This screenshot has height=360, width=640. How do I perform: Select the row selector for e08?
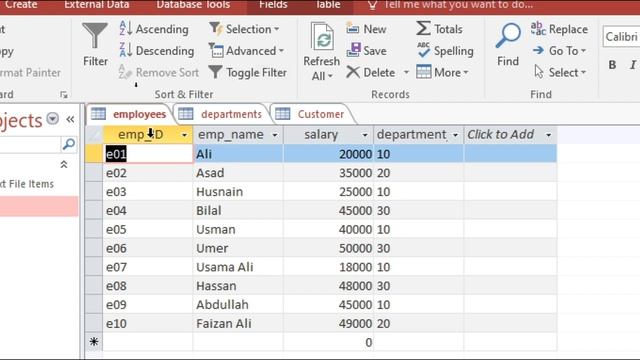(94, 285)
